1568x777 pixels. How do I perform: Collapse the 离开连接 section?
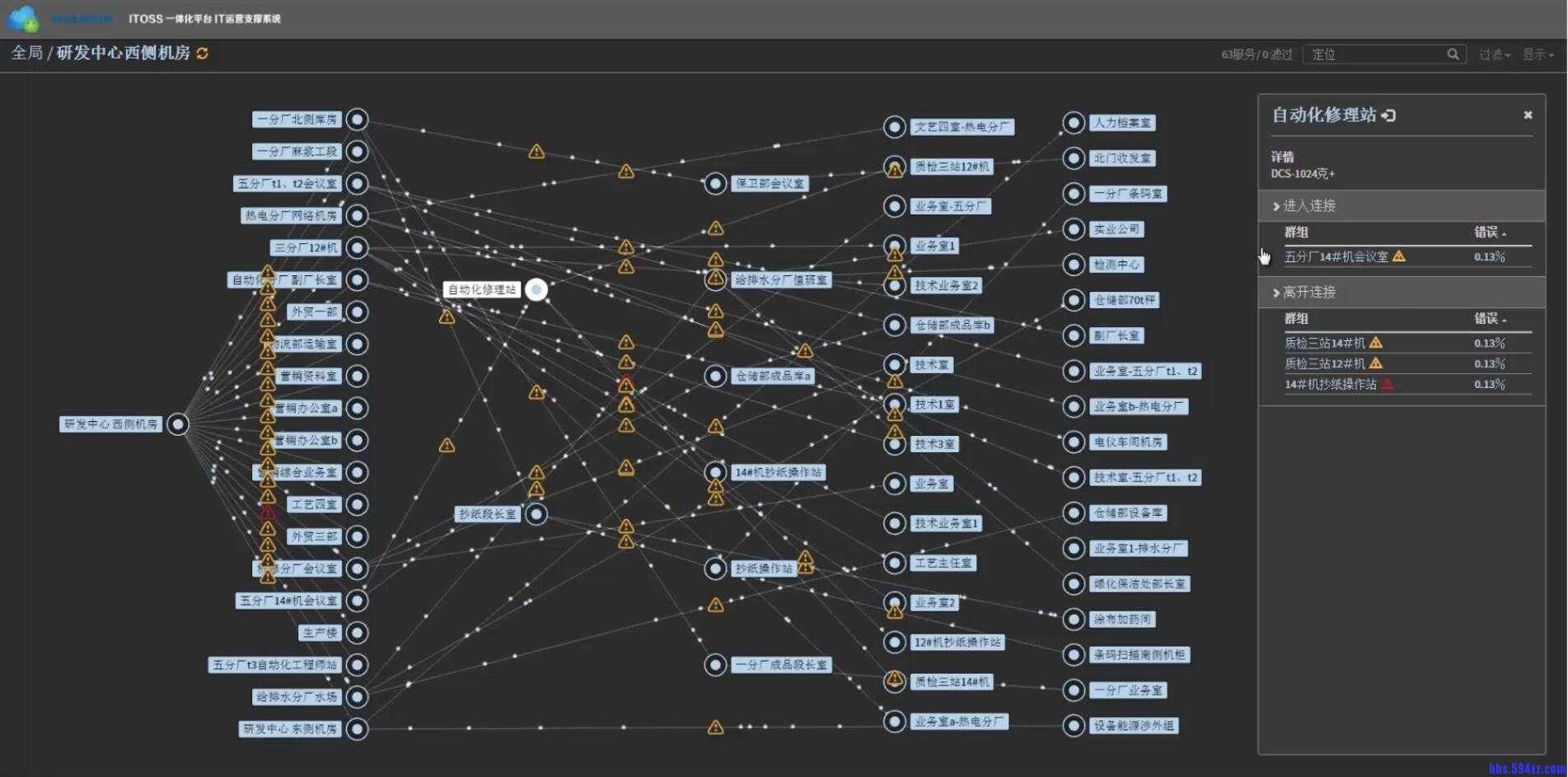1308,293
